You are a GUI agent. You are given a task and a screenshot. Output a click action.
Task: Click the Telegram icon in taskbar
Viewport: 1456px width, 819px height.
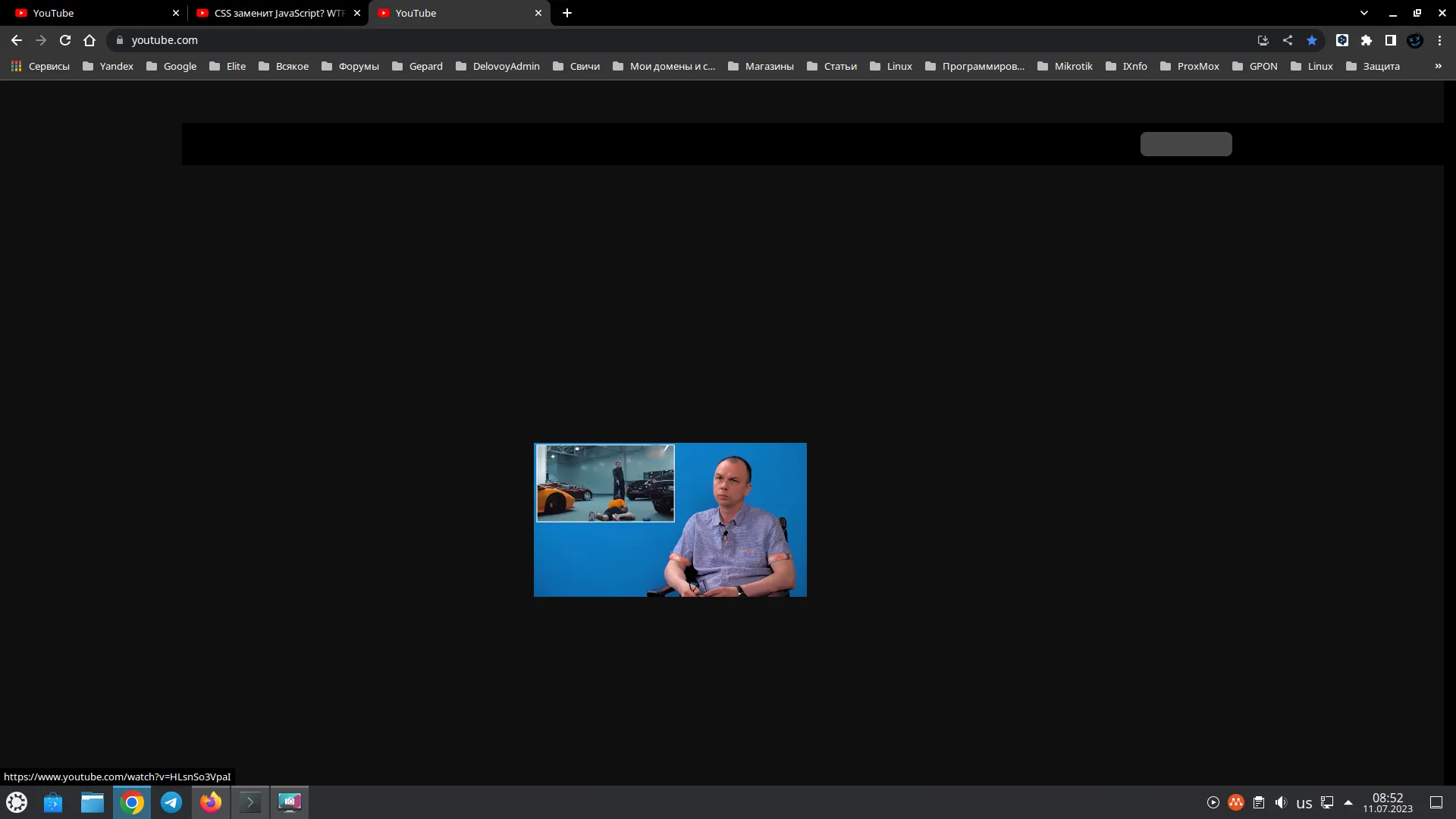[171, 802]
